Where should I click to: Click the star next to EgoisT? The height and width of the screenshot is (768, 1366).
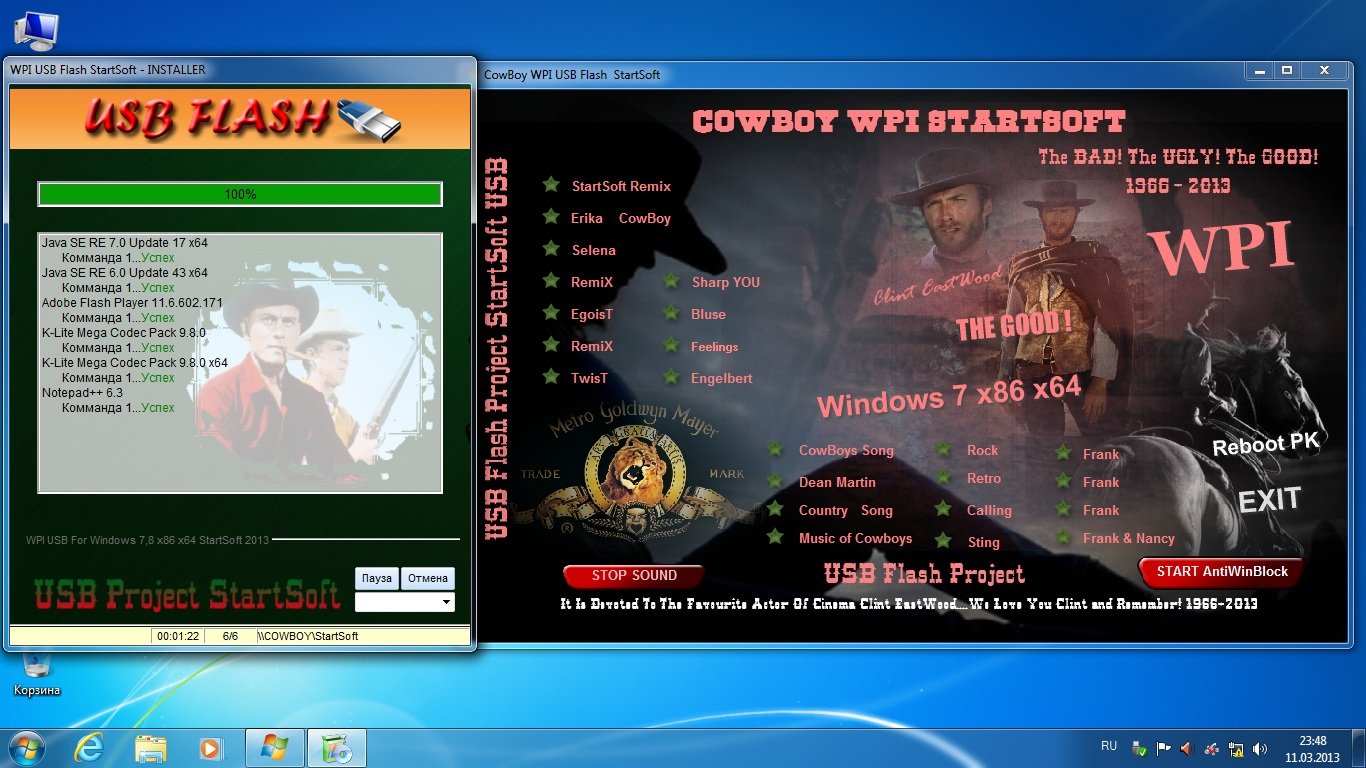click(x=550, y=313)
